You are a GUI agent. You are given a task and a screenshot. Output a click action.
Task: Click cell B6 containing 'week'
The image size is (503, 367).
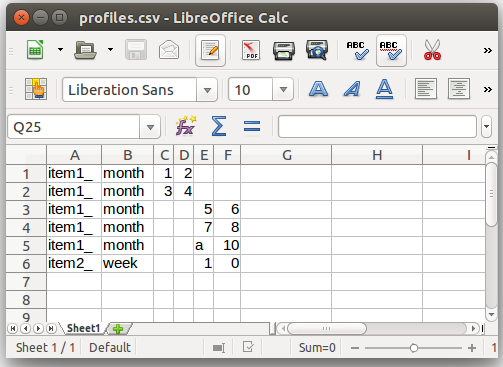coord(127,264)
